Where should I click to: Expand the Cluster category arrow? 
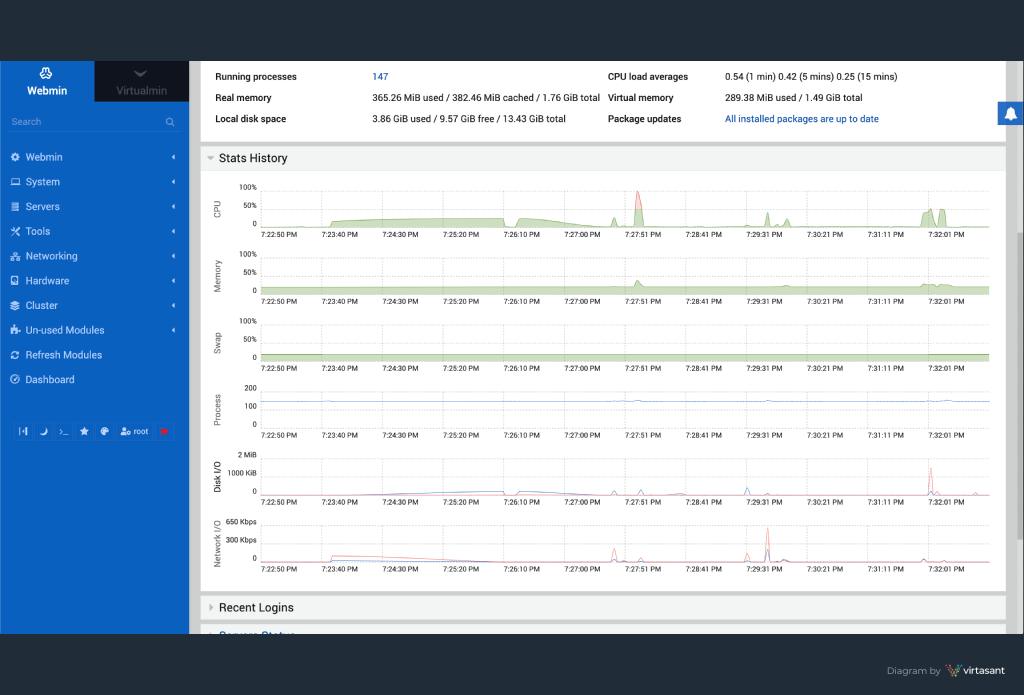[x=173, y=306]
